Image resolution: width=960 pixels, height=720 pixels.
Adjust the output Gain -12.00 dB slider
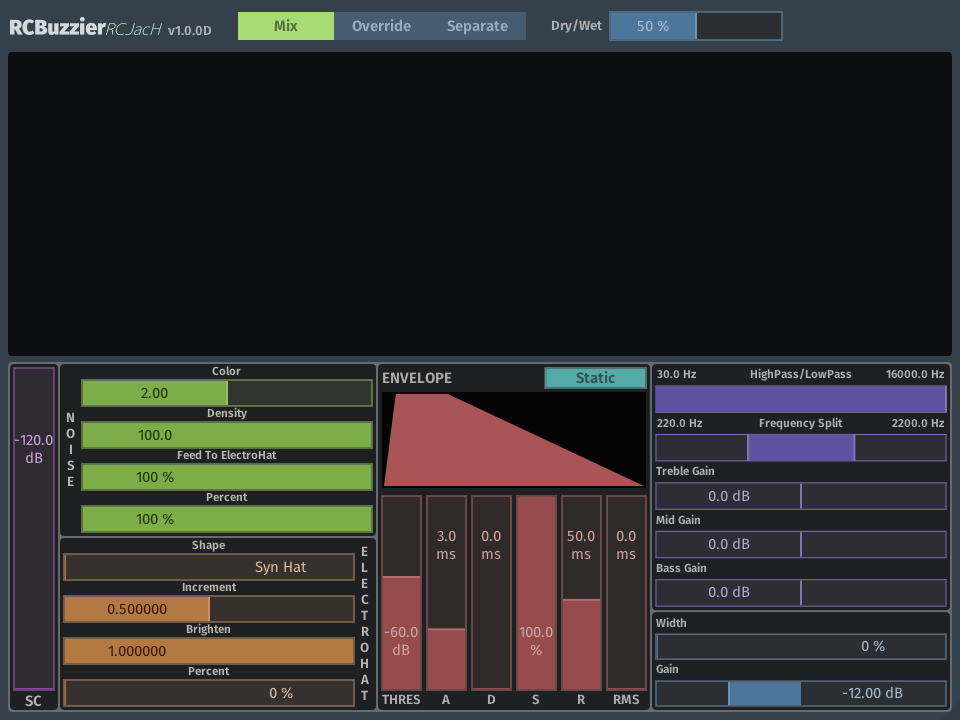pos(801,693)
